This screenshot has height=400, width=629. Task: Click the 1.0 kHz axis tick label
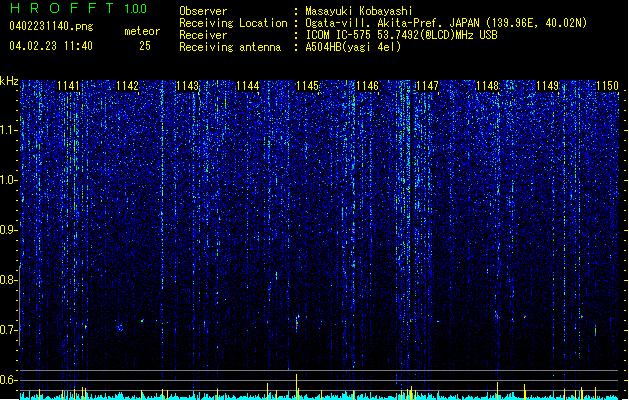9,180
